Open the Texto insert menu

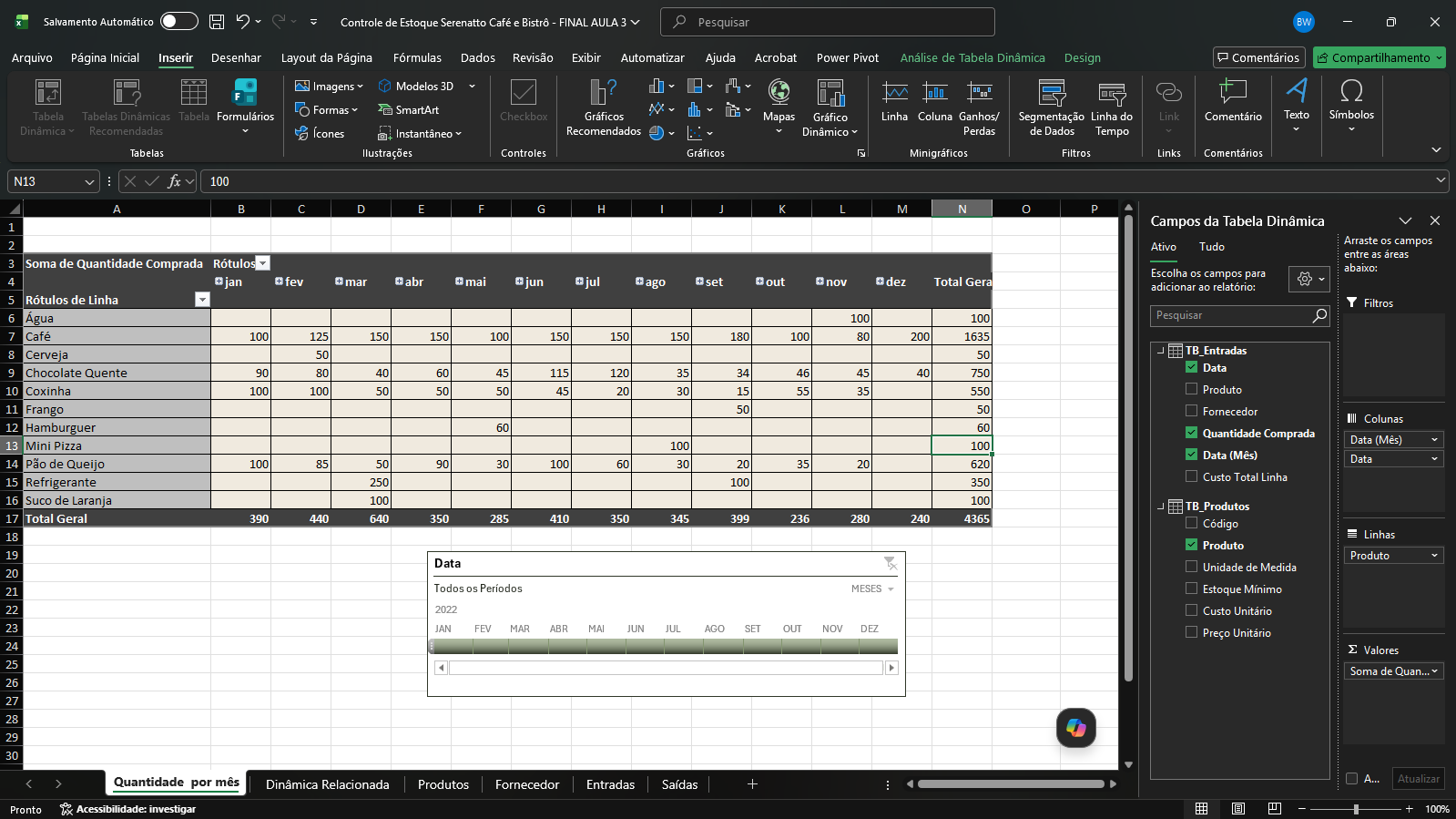point(1297,106)
